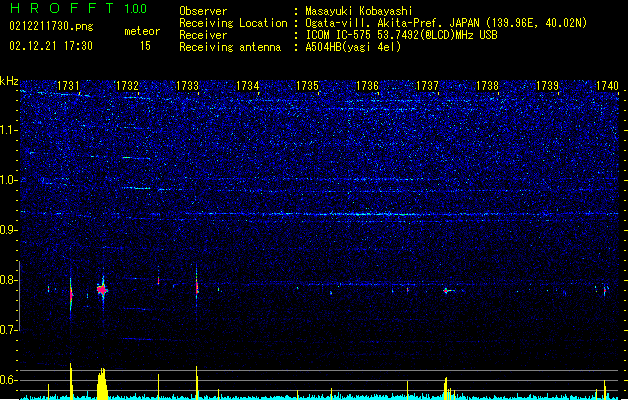Click the version number 1.00
The height and width of the screenshot is (400, 629).
pos(136,9)
